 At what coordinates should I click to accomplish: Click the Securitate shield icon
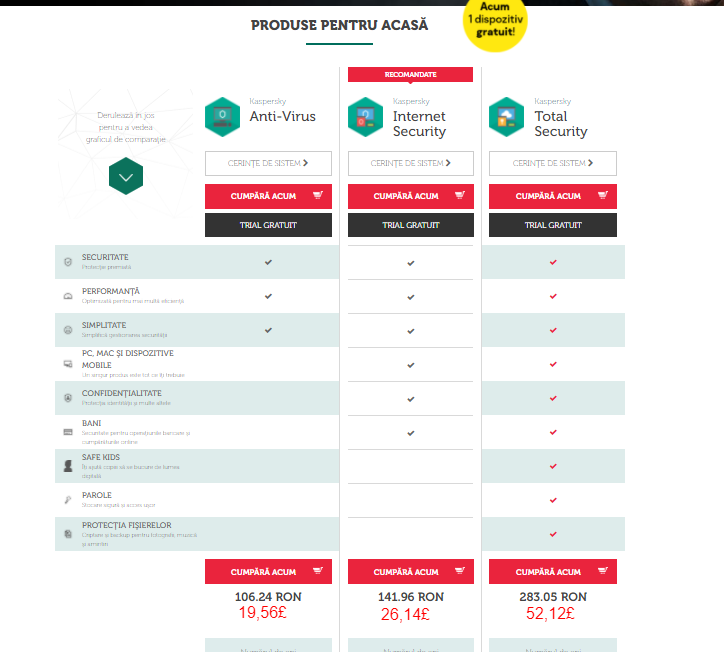pyautogui.click(x=68, y=262)
